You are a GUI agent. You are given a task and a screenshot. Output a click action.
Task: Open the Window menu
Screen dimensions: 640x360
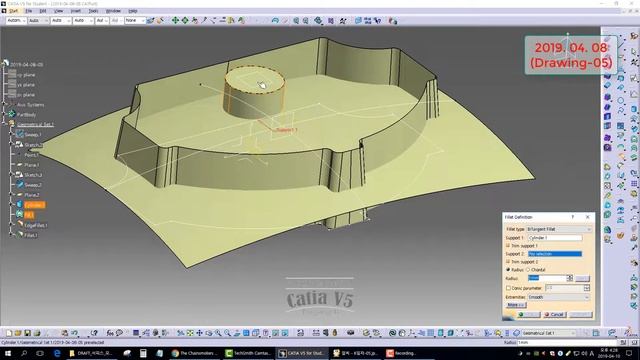click(x=113, y=11)
